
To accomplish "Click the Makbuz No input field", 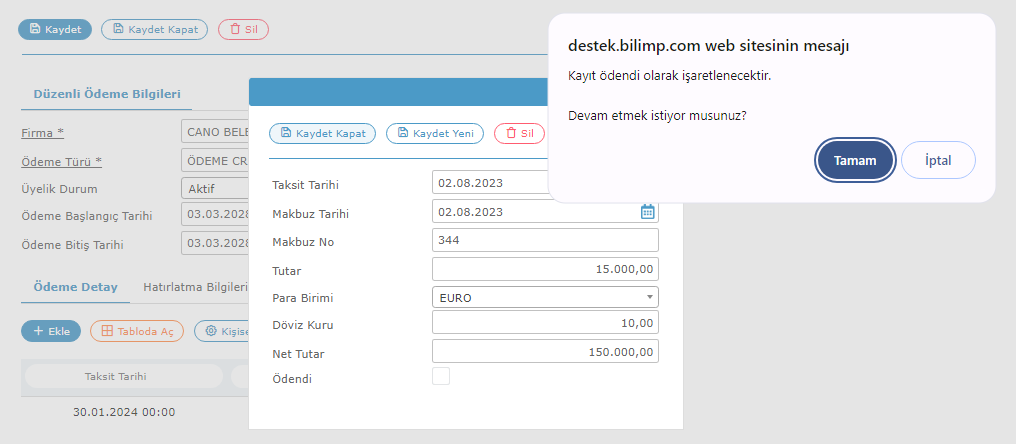I will 545,240.
